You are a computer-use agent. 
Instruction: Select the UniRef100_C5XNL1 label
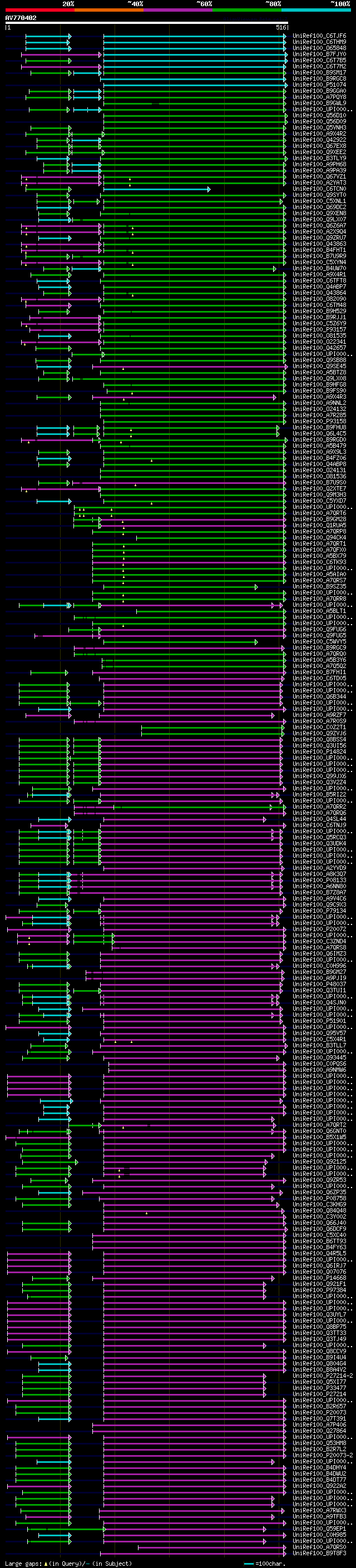pyautogui.click(x=319, y=201)
